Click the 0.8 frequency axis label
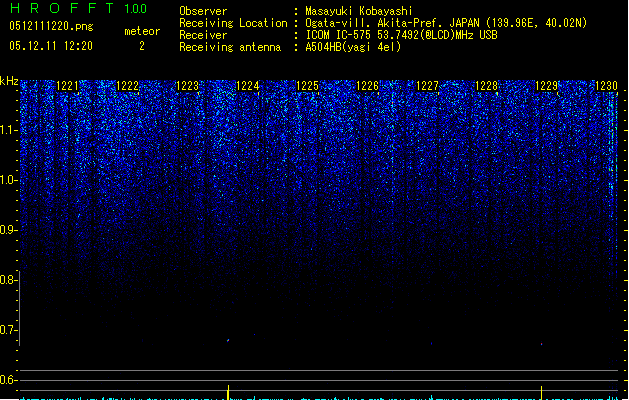 point(8,280)
